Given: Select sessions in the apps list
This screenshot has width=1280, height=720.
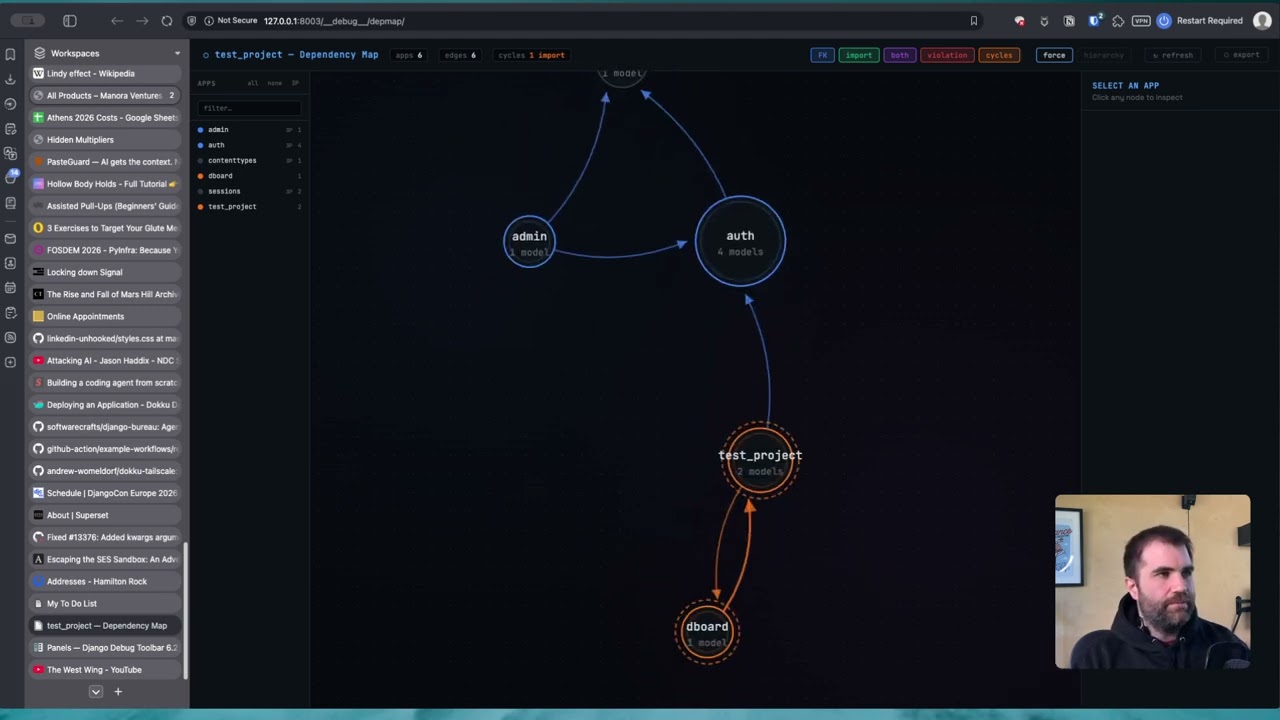Looking at the screenshot, I should [250, 191].
